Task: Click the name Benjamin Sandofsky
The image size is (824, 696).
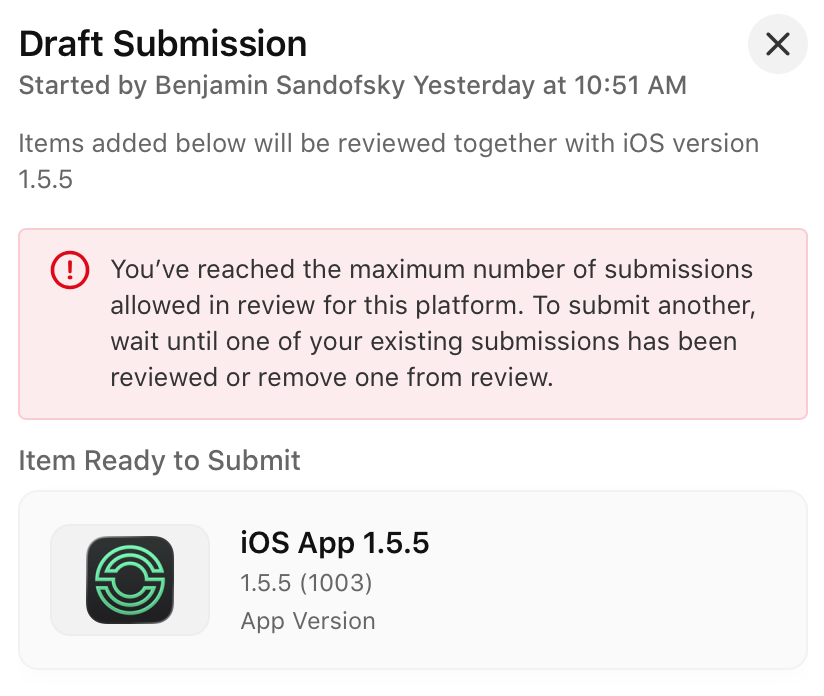Action: pyautogui.click(x=280, y=86)
